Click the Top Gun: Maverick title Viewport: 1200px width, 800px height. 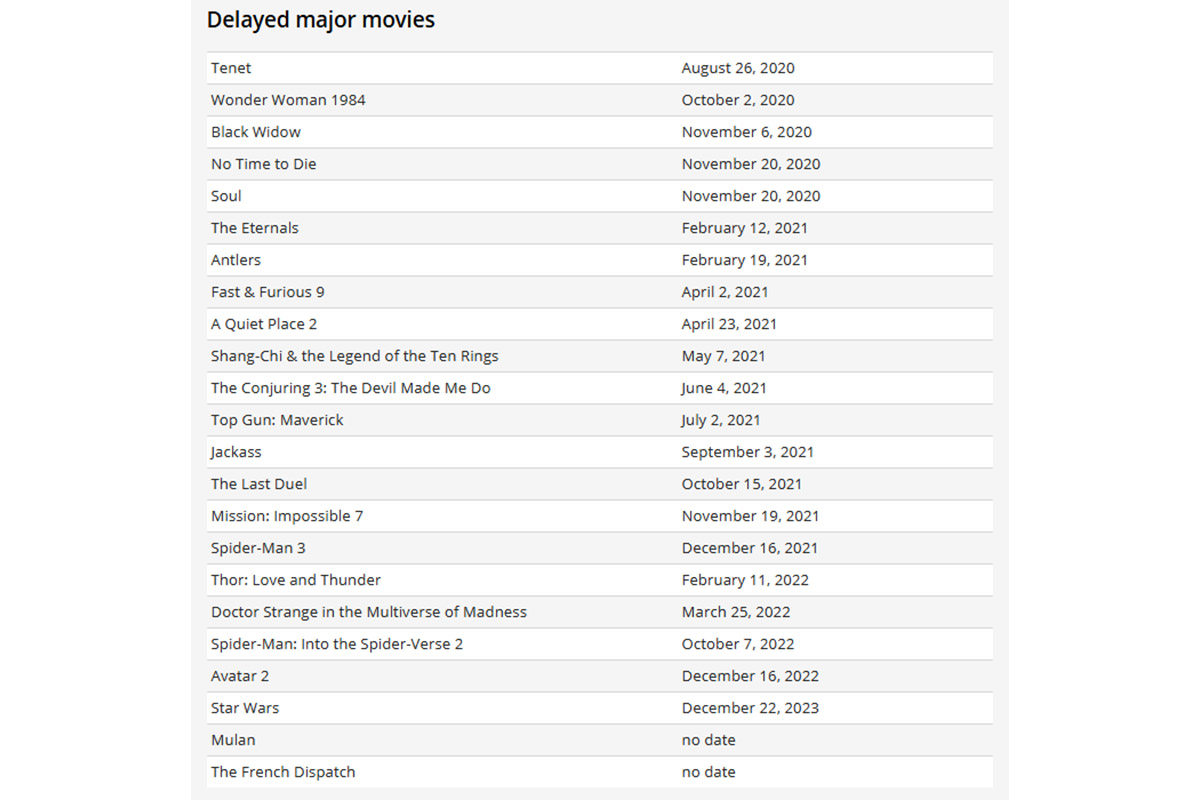276,420
